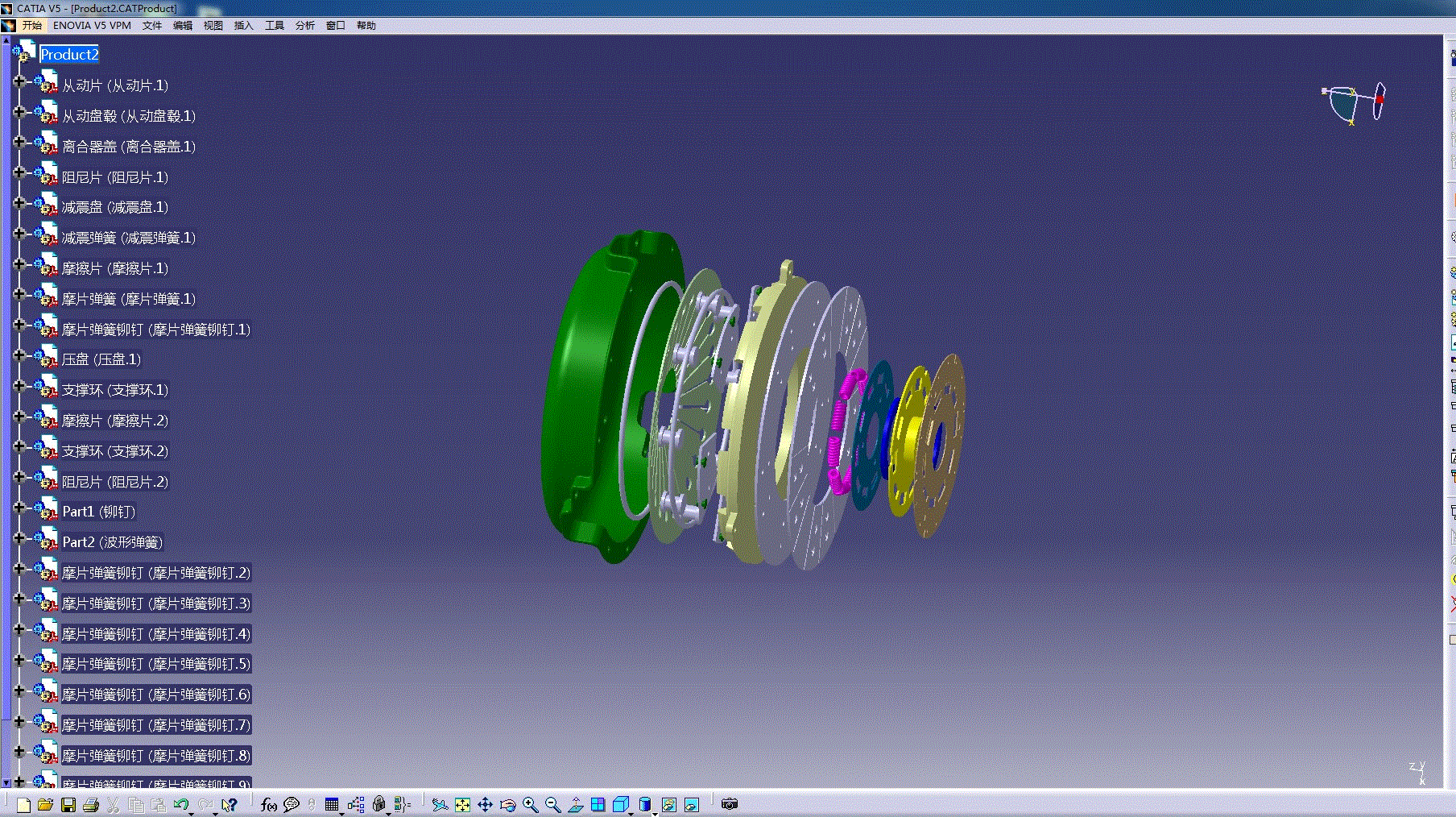This screenshot has height=817, width=1456.
Task: Cut the selection with the scissors icon
Action: (x=114, y=804)
